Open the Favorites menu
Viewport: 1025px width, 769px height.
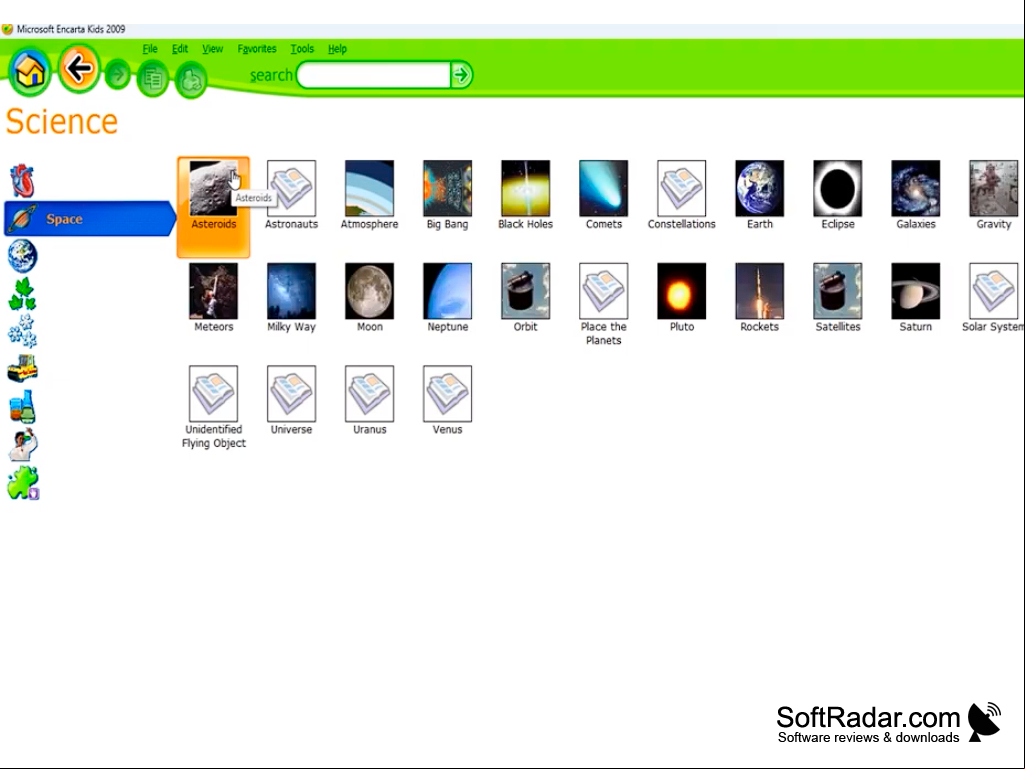257,48
